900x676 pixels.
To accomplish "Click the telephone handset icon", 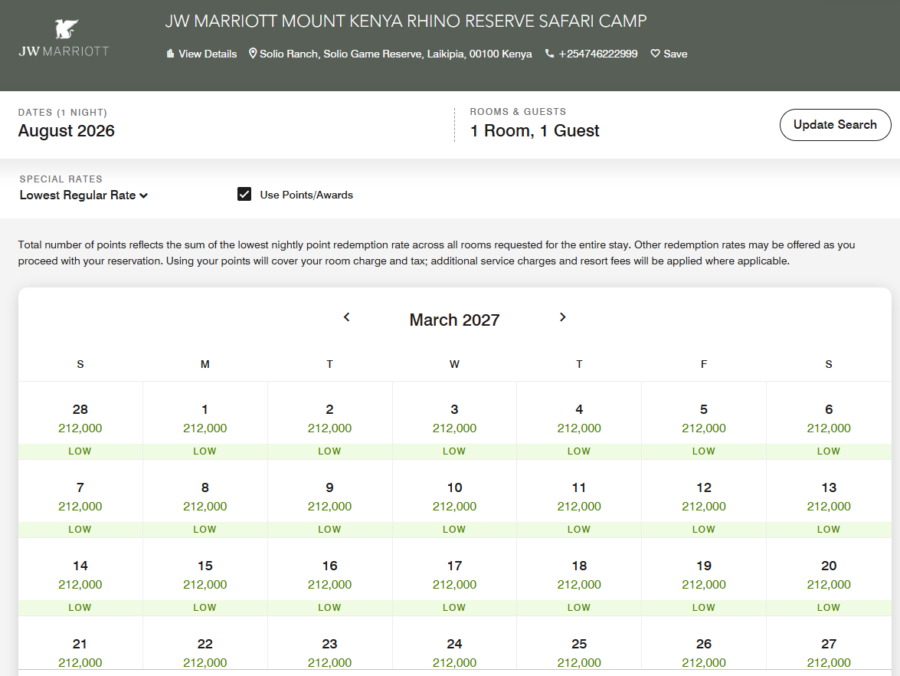I will click(x=549, y=53).
